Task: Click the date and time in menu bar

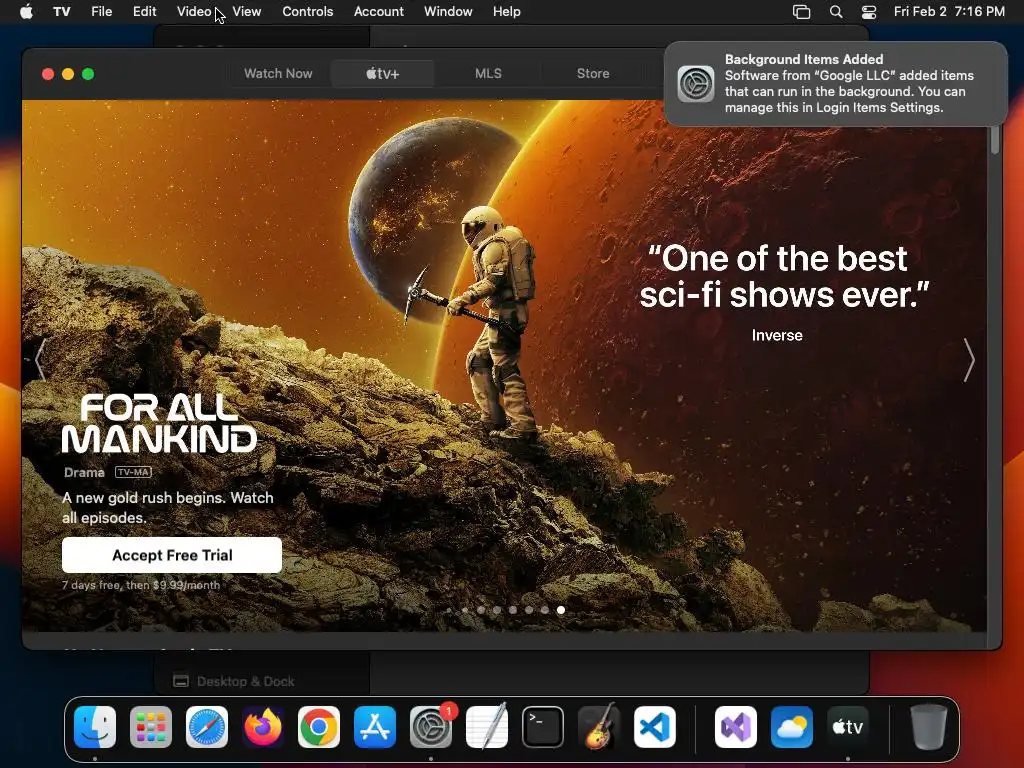Action: click(x=949, y=11)
